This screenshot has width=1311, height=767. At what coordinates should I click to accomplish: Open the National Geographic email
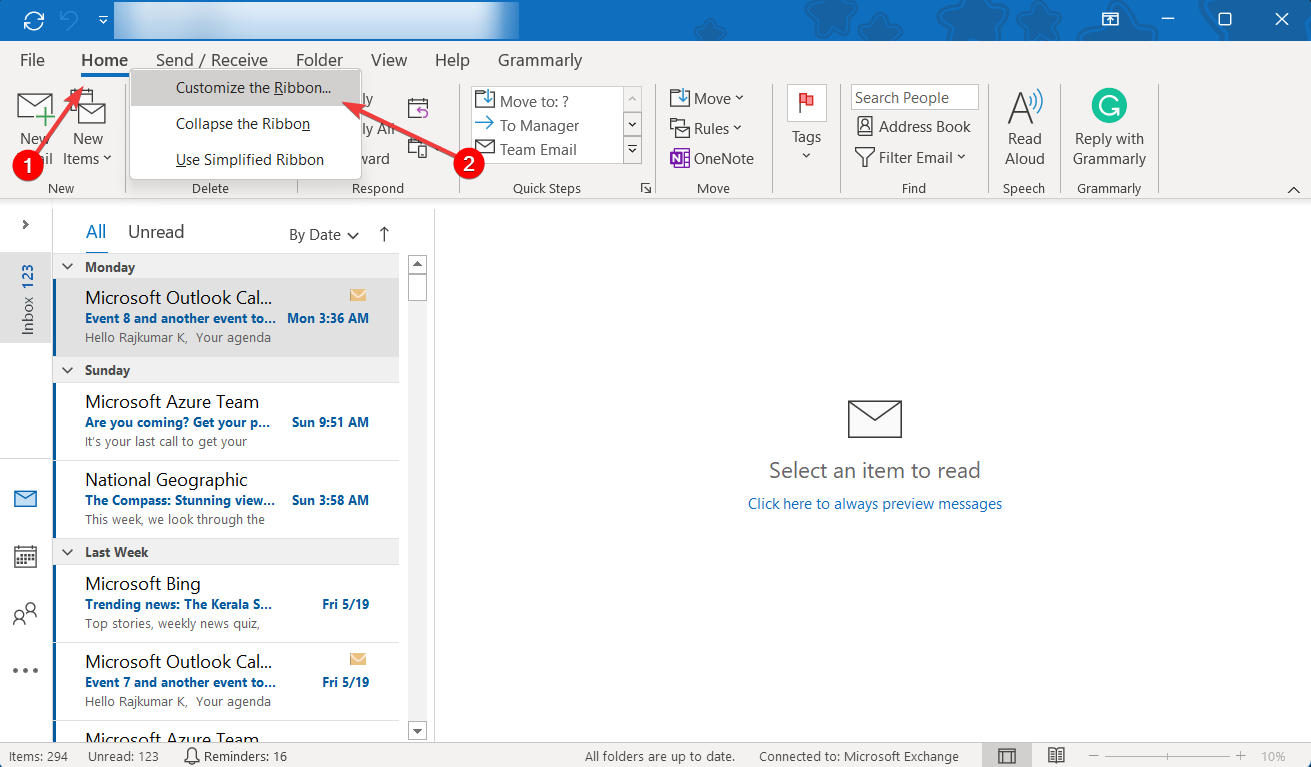[226, 499]
